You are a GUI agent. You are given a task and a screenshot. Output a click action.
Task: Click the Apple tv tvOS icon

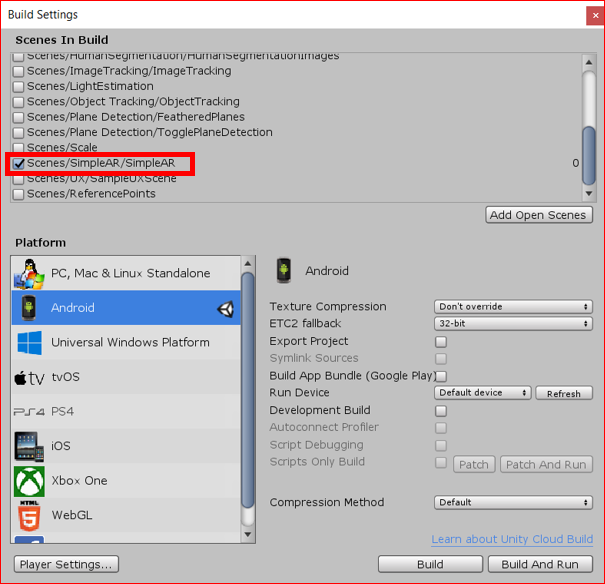[x=29, y=378]
